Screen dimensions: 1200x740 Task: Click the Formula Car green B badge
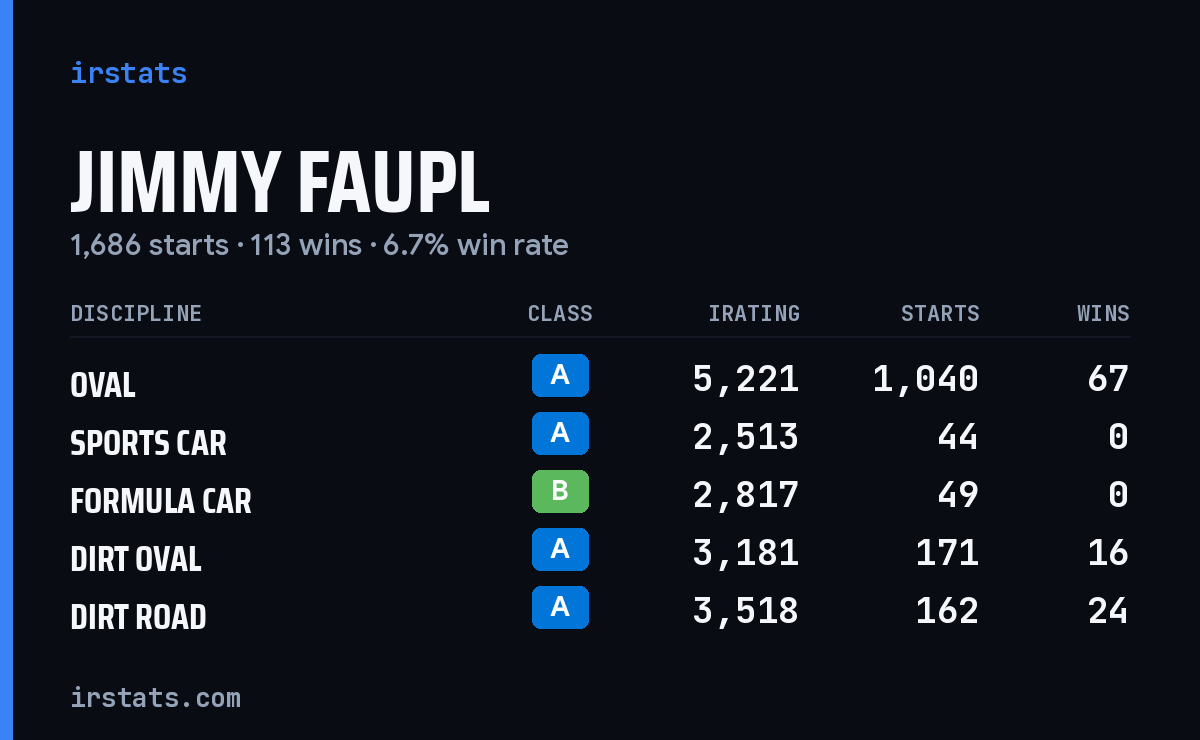click(560, 491)
